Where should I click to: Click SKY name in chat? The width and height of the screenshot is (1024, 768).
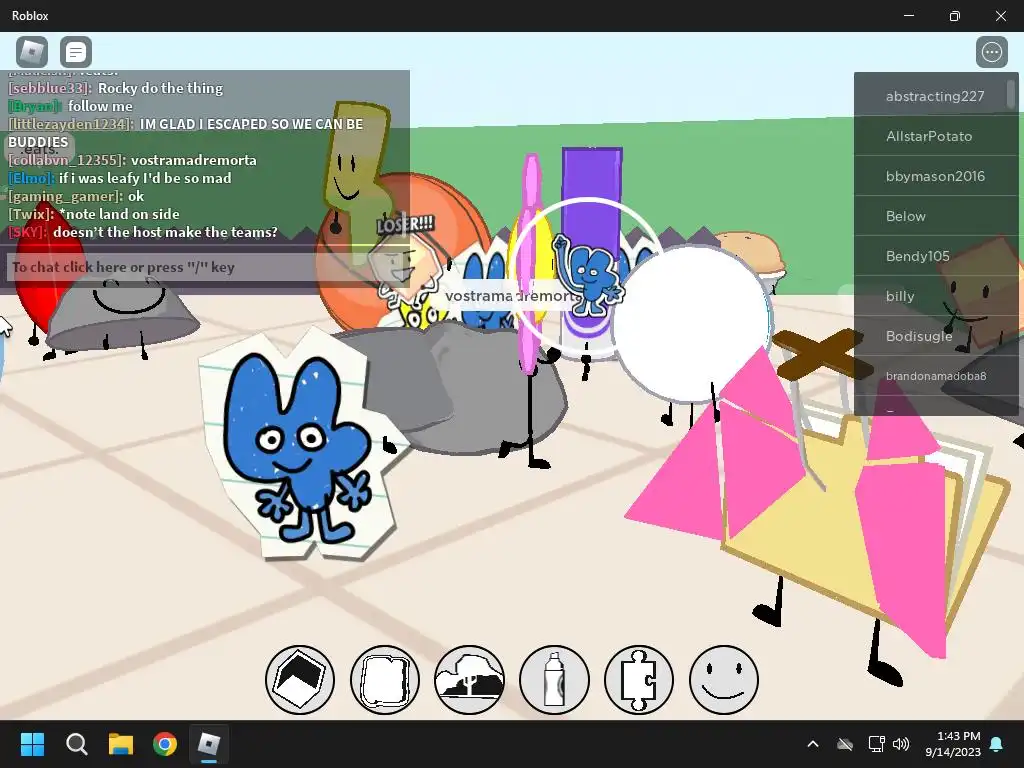coord(27,232)
